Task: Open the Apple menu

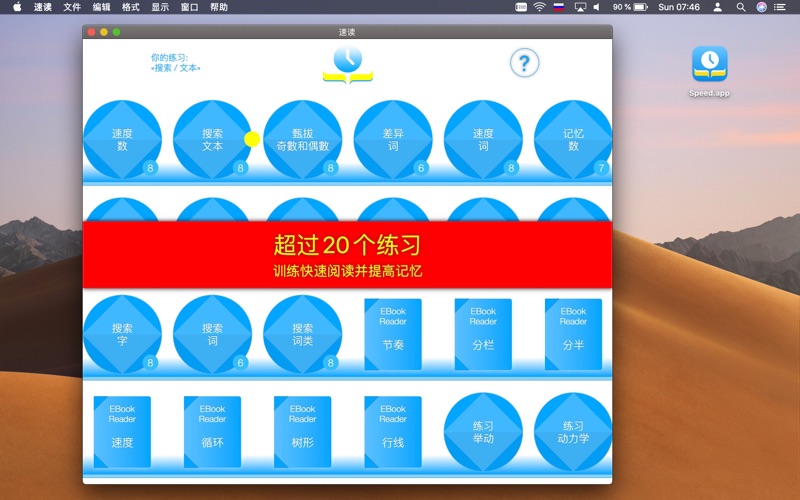Action: coord(17,7)
